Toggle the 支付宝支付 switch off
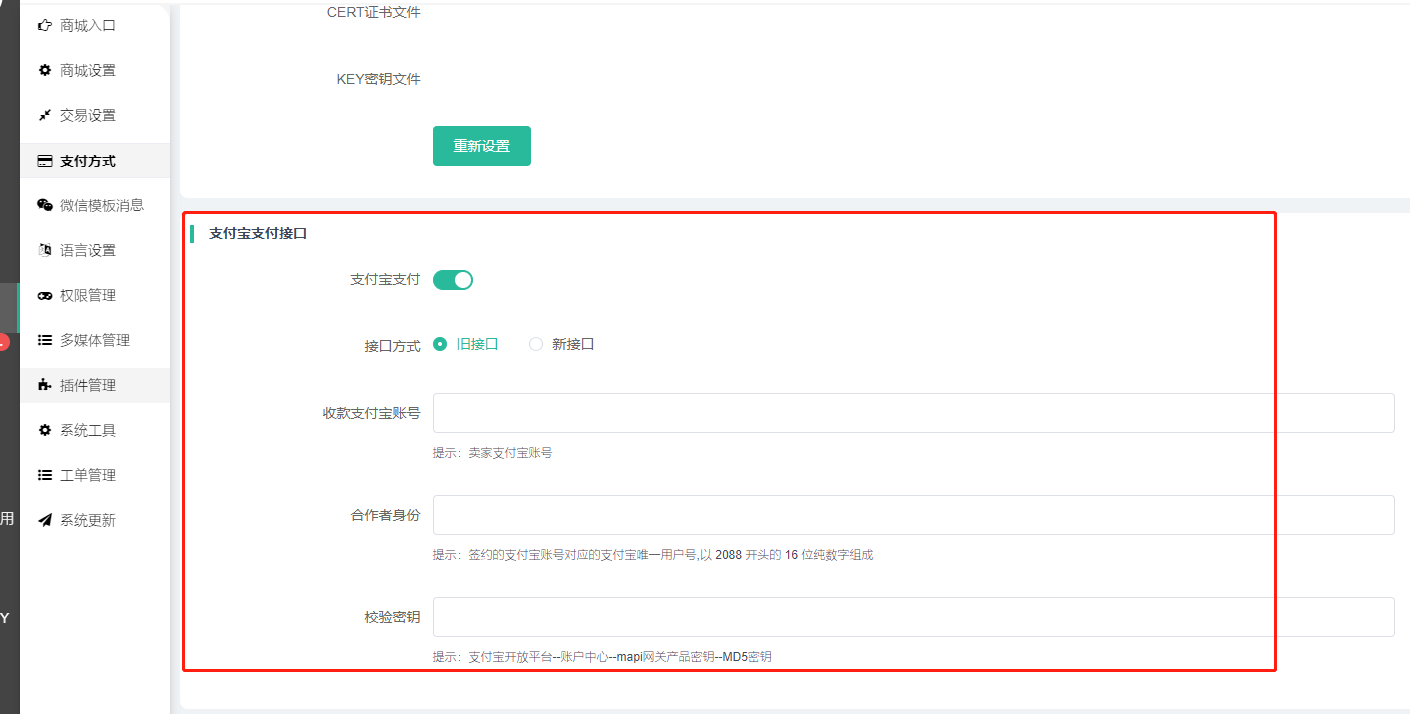The image size is (1410, 714). point(453,280)
